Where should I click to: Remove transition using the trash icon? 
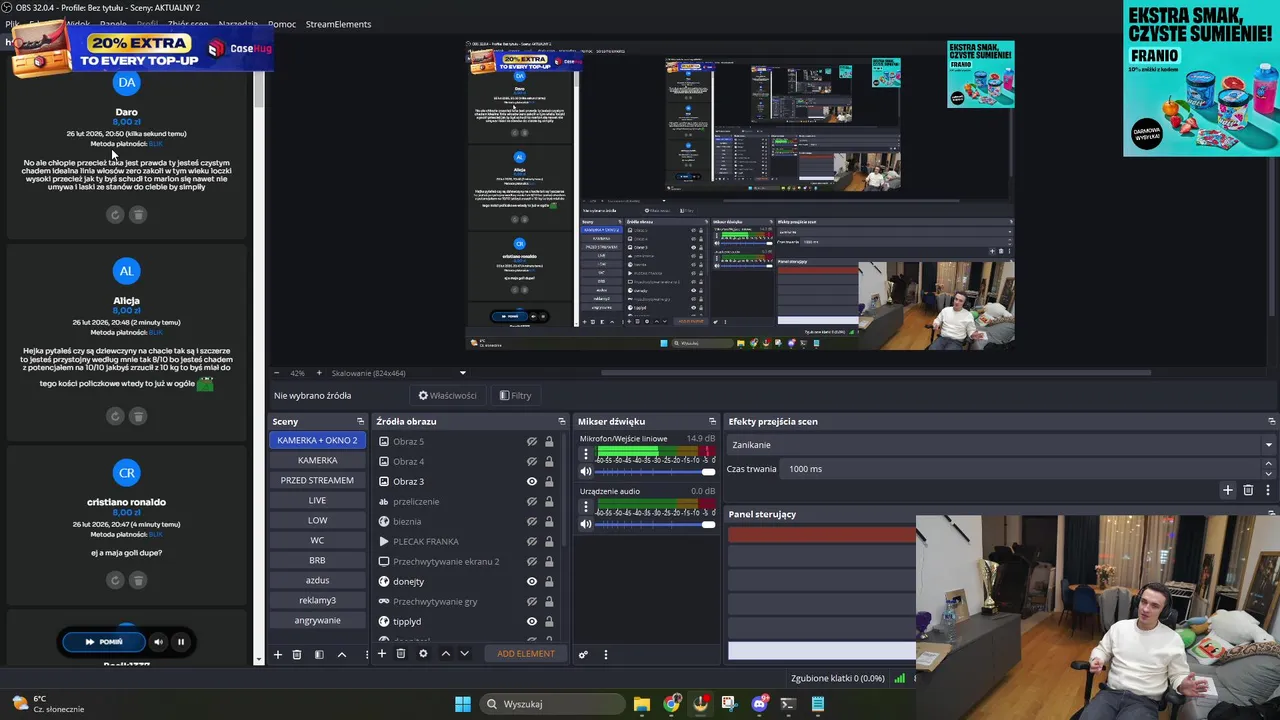click(1248, 490)
